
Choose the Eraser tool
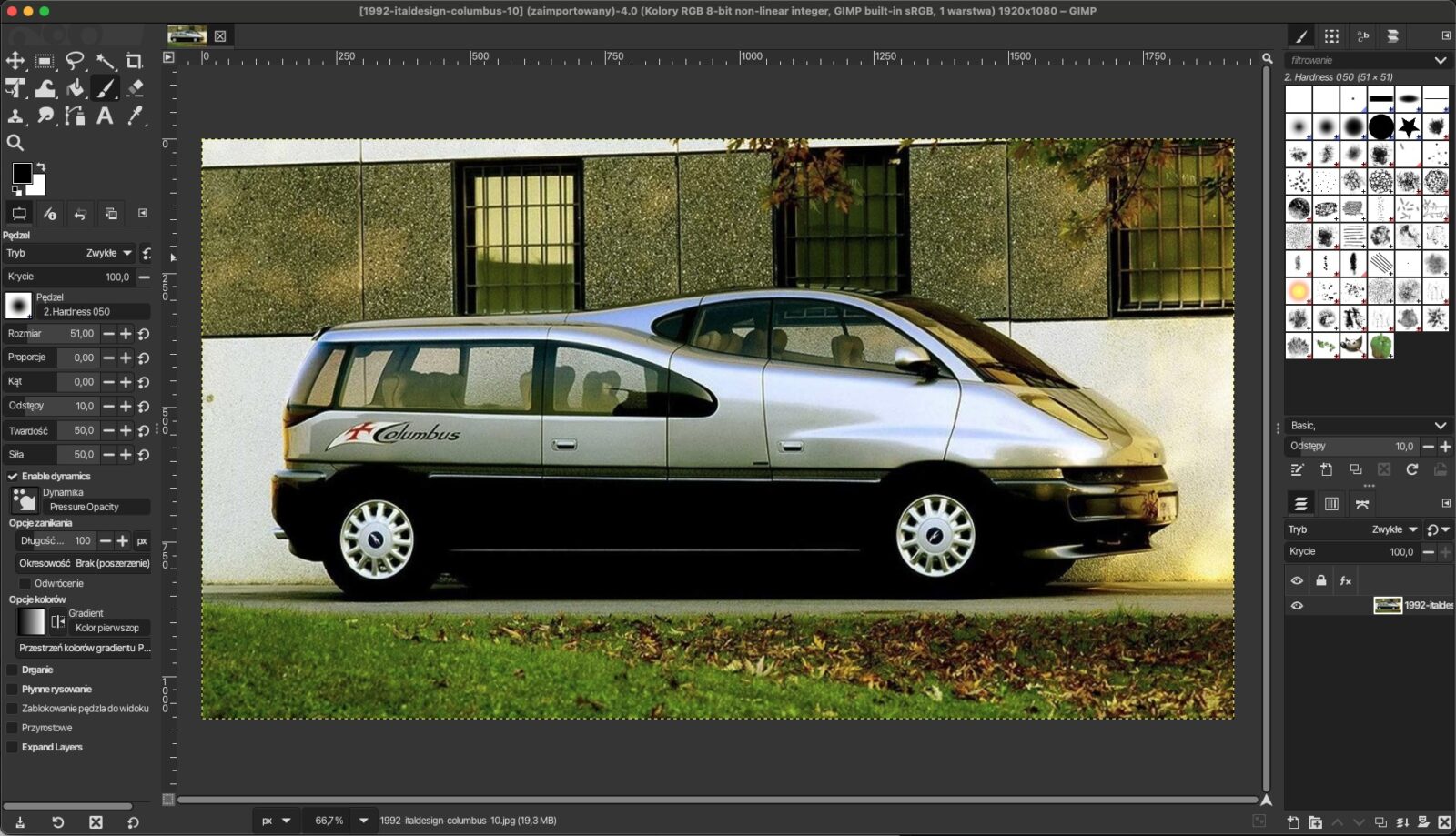(135, 88)
